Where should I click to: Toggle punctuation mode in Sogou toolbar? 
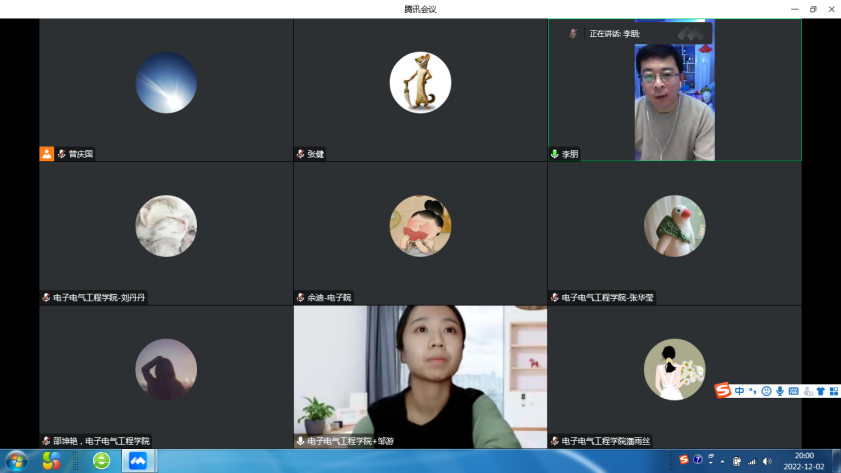[x=753, y=391]
